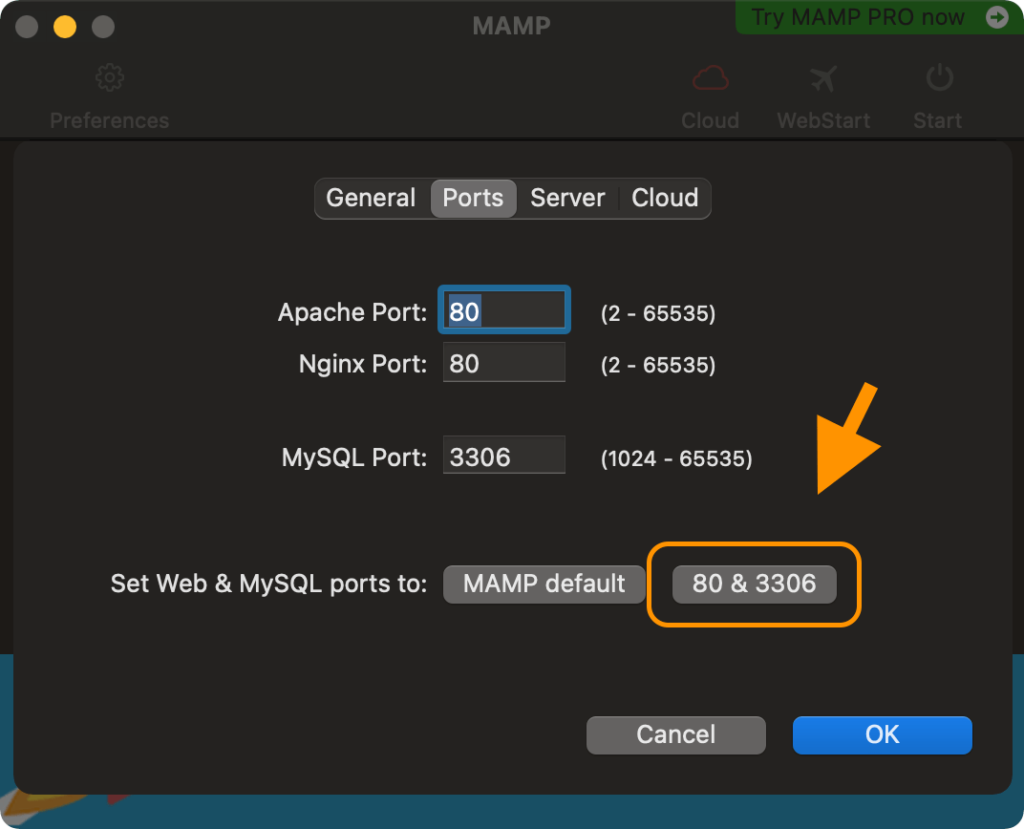Cancel the preferences dialog
Image resolution: width=1024 pixels, height=829 pixels.
676,735
